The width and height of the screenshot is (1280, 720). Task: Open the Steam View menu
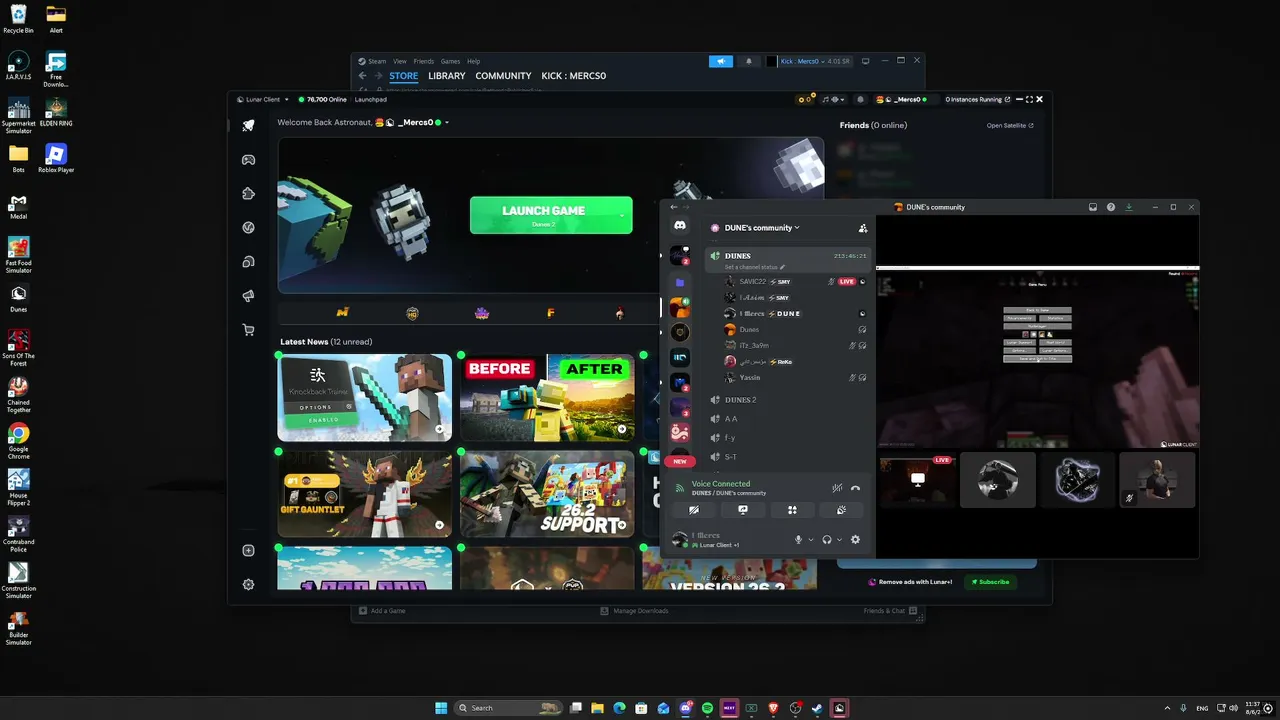(x=400, y=61)
